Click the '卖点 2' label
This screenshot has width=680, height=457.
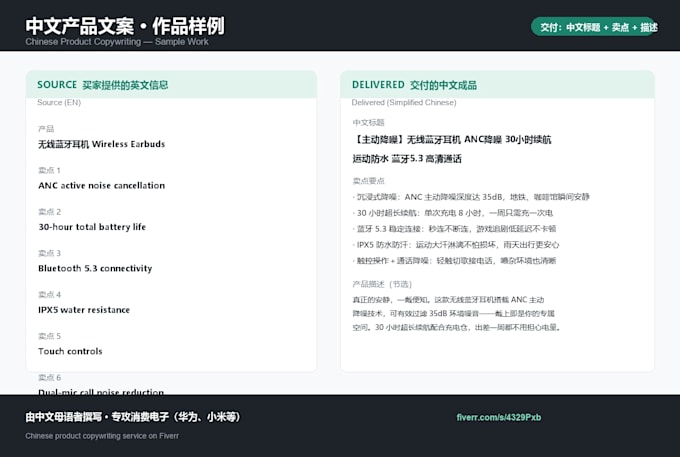(49, 212)
